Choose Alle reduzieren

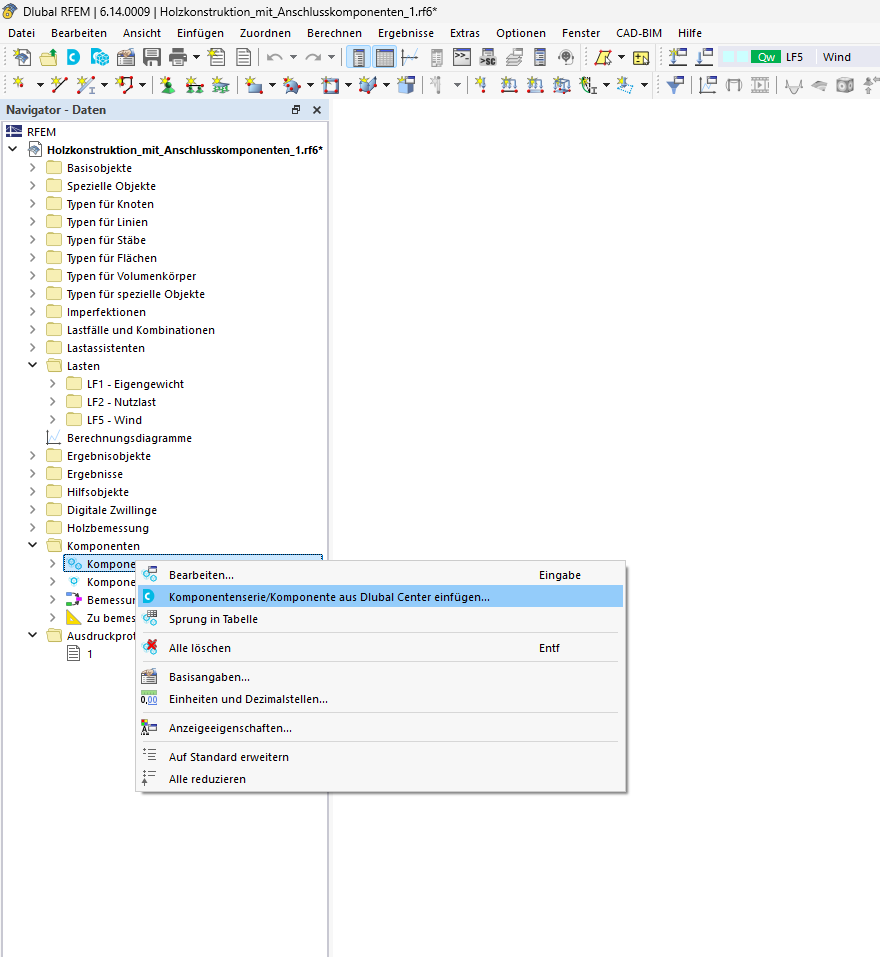tap(381, 779)
